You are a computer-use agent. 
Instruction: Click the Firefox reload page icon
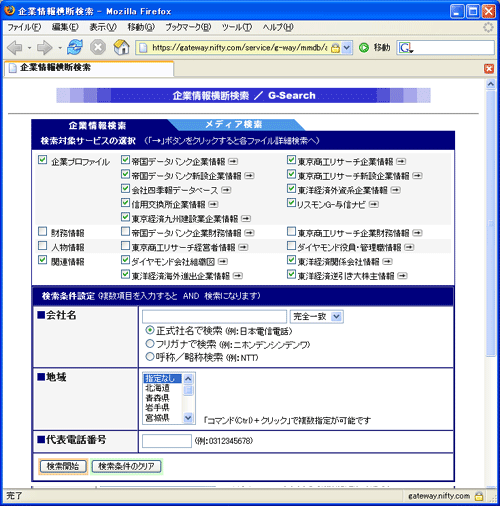pyautogui.click(x=75, y=47)
